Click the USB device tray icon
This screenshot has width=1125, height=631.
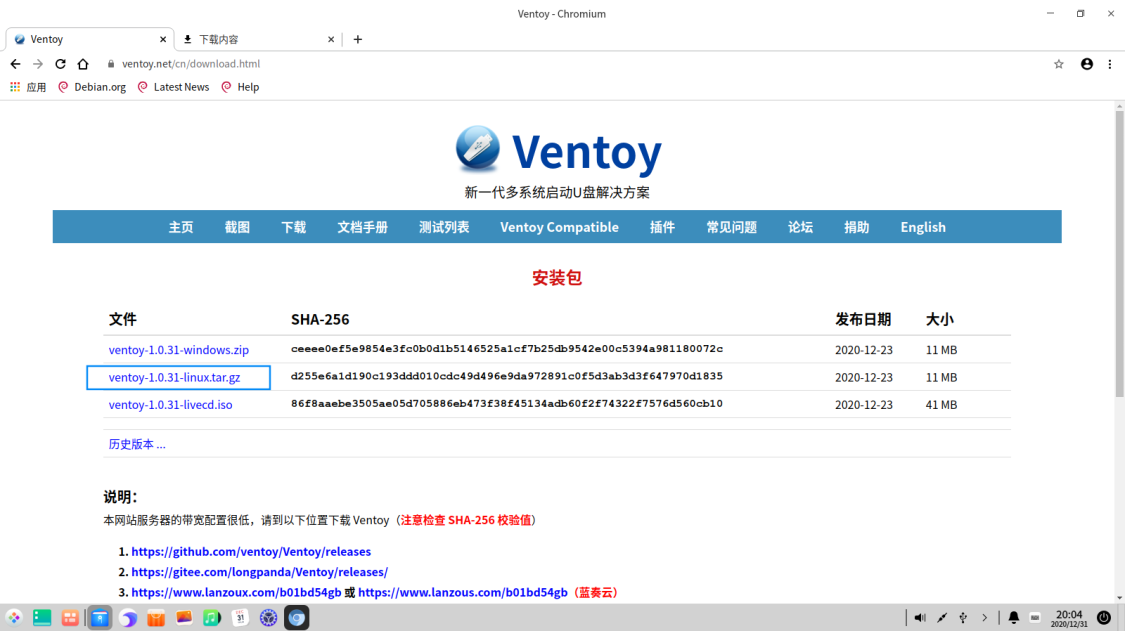(x=963, y=617)
